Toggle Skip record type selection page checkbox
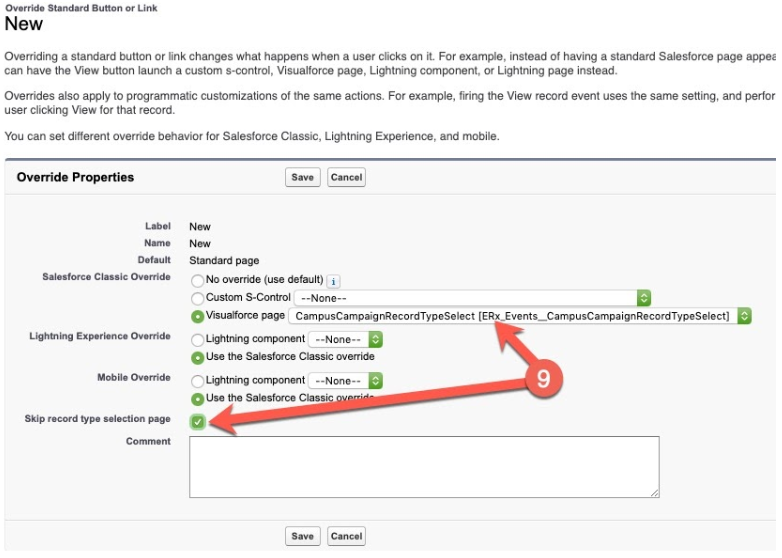Viewport: 782px width, 558px height. [x=198, y=421]
